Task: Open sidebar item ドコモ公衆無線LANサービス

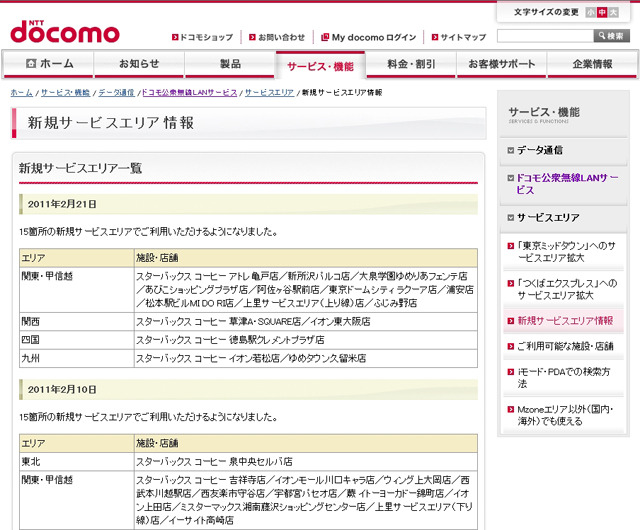Action: (x=563, y=184)
